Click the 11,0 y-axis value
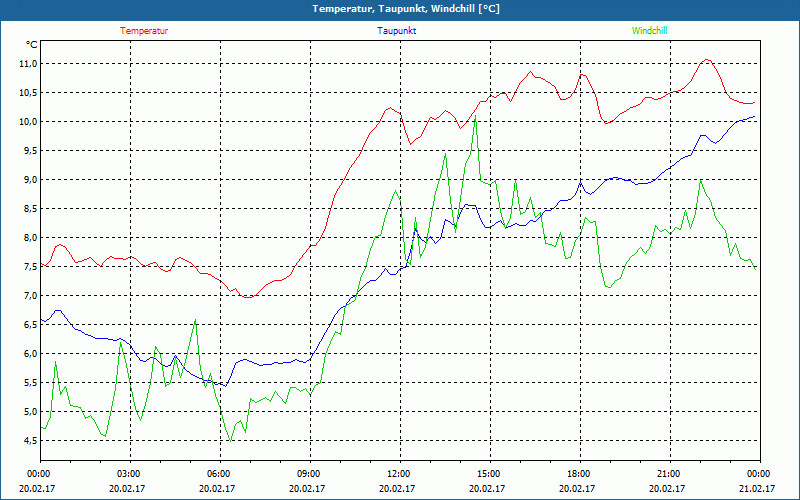 29,64
